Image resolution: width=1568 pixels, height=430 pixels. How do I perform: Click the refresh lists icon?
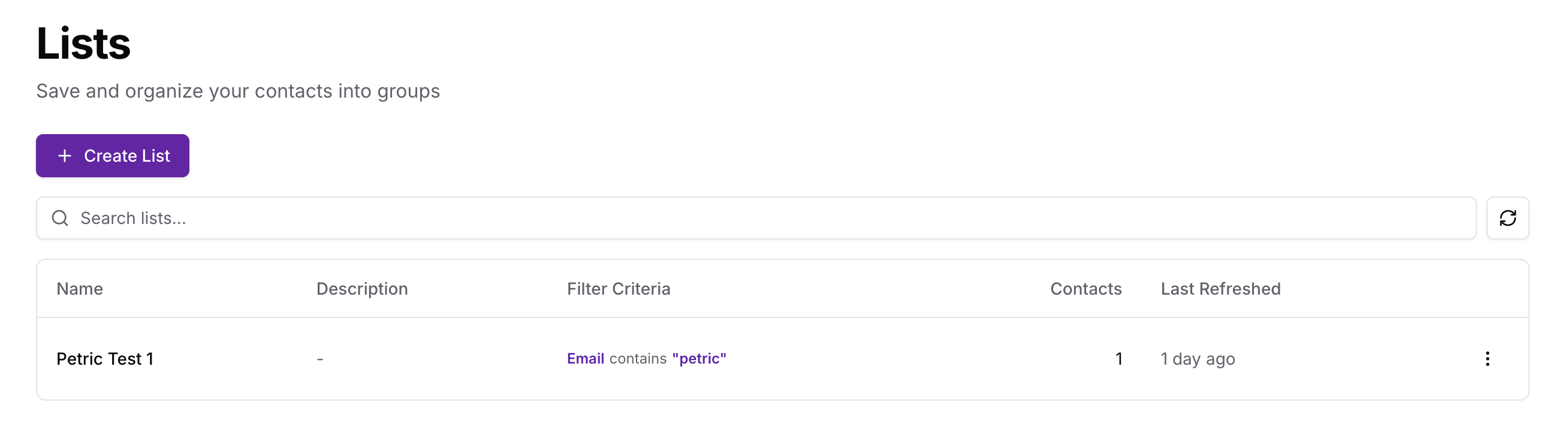(1507, 218)
